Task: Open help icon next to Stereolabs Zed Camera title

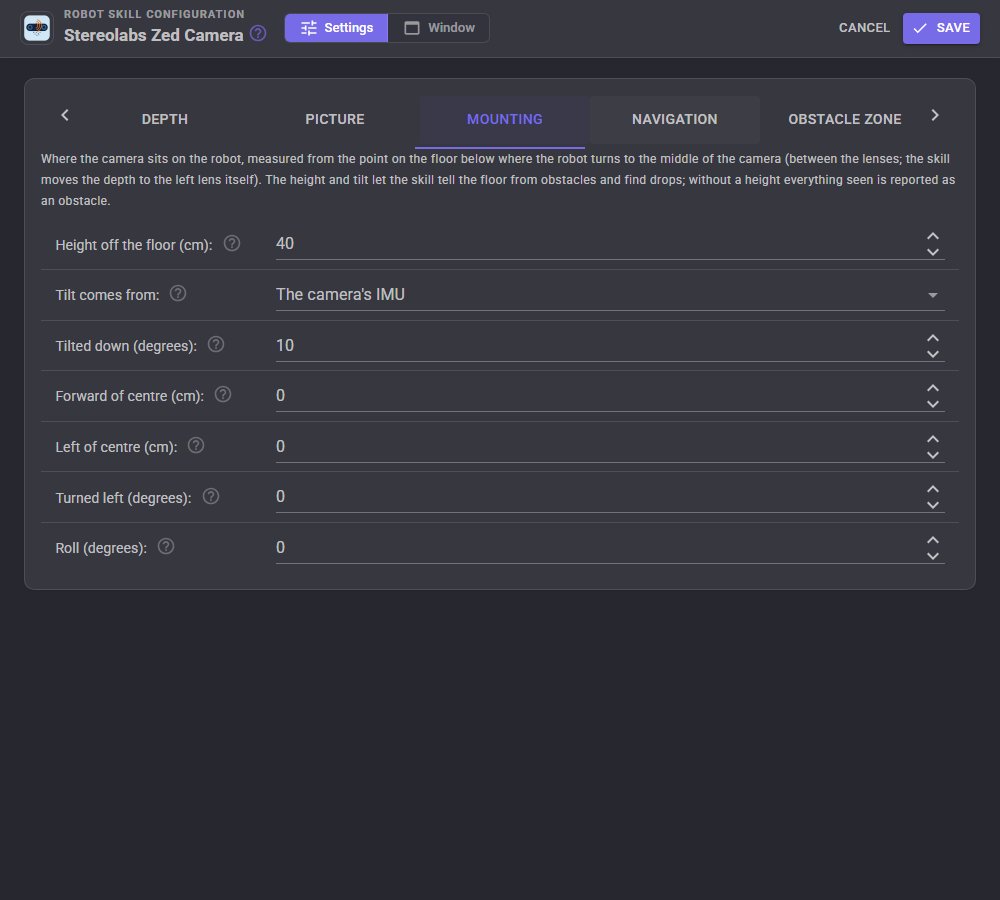Action: [258, 33]
